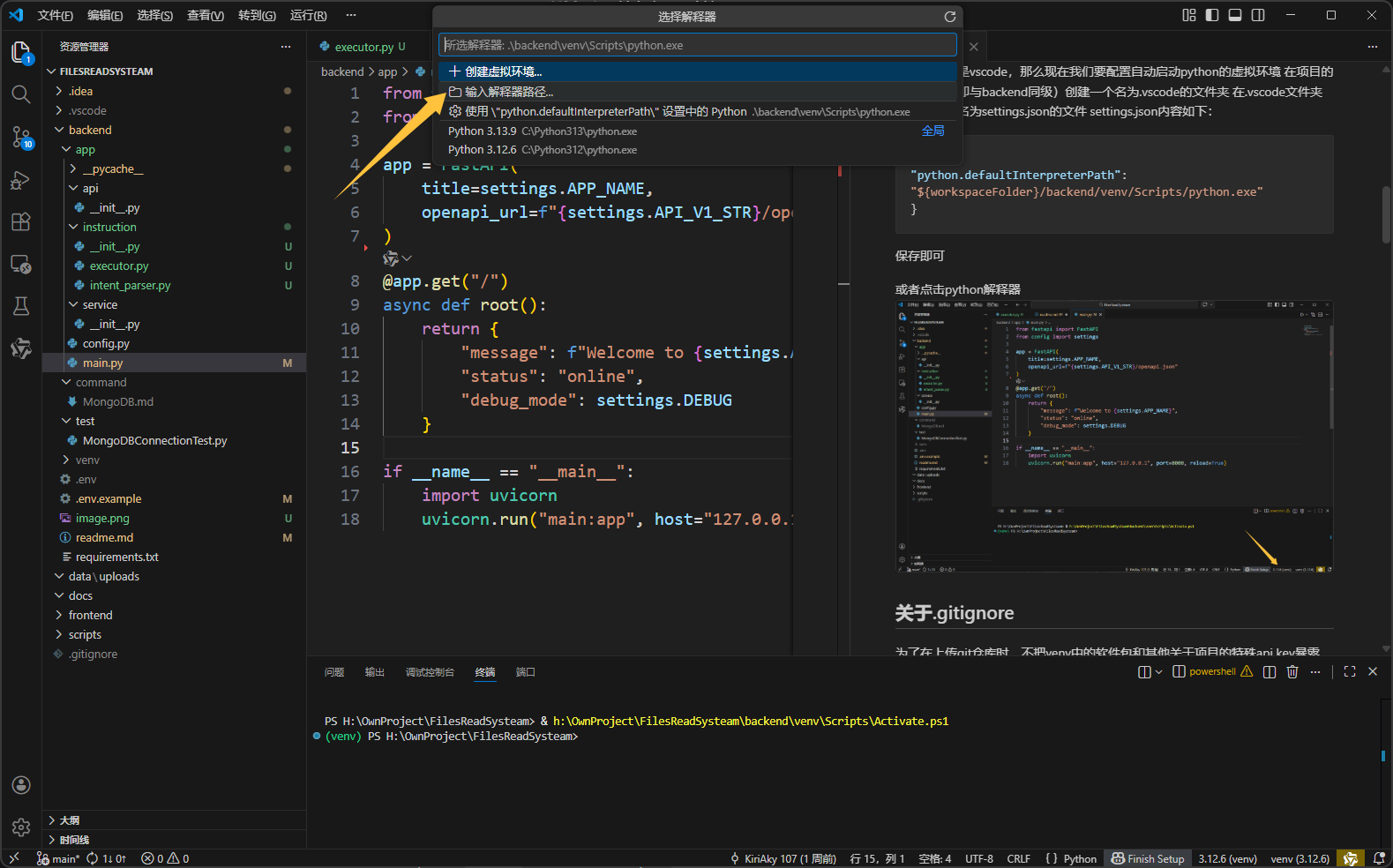Delete terminal using trash icon
Image resolution: width=1393 pixels, height=868 pixels.
(x=1292, y=672)
